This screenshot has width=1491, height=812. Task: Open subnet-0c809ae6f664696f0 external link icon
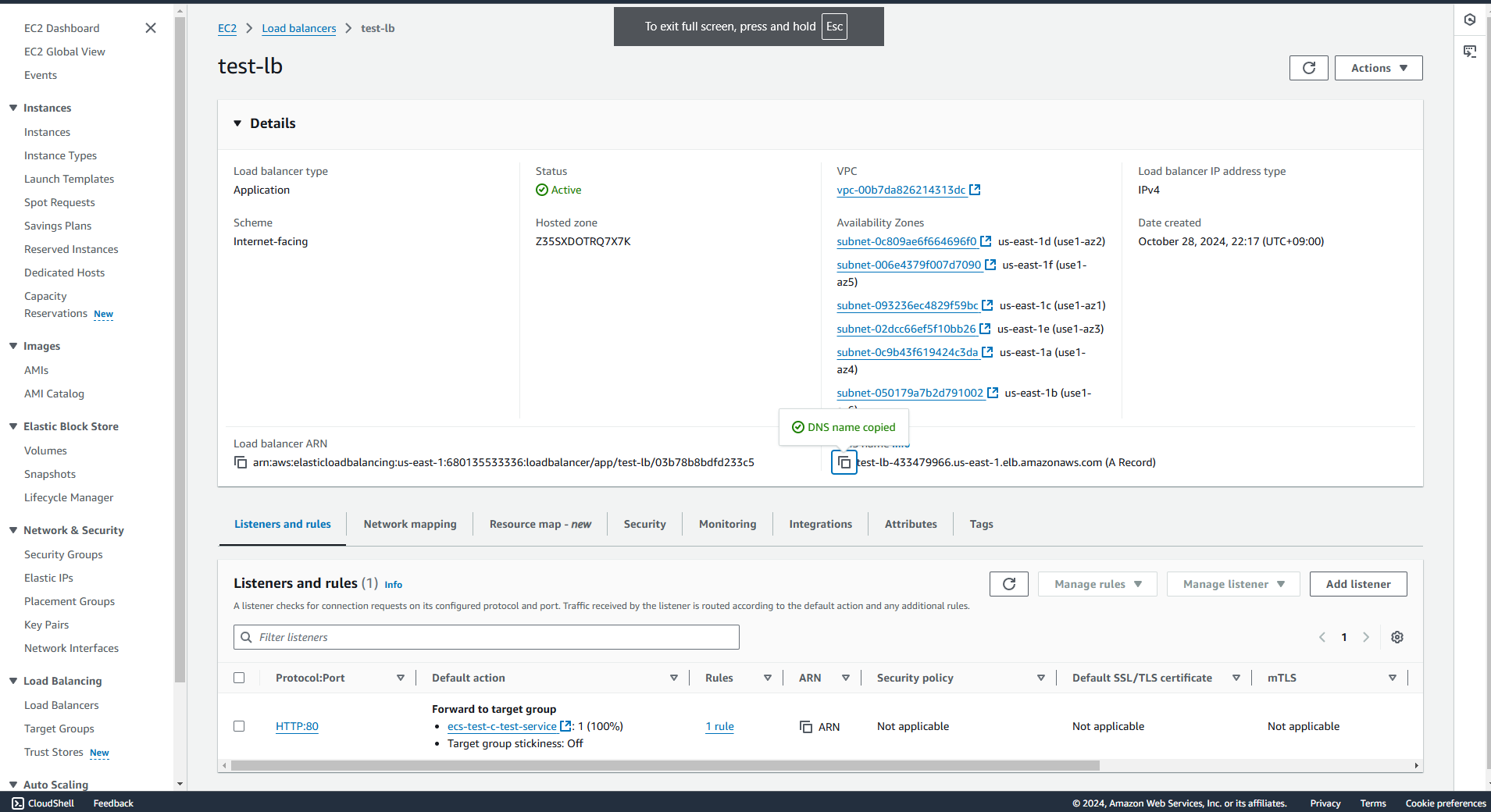tap(986, 241)
